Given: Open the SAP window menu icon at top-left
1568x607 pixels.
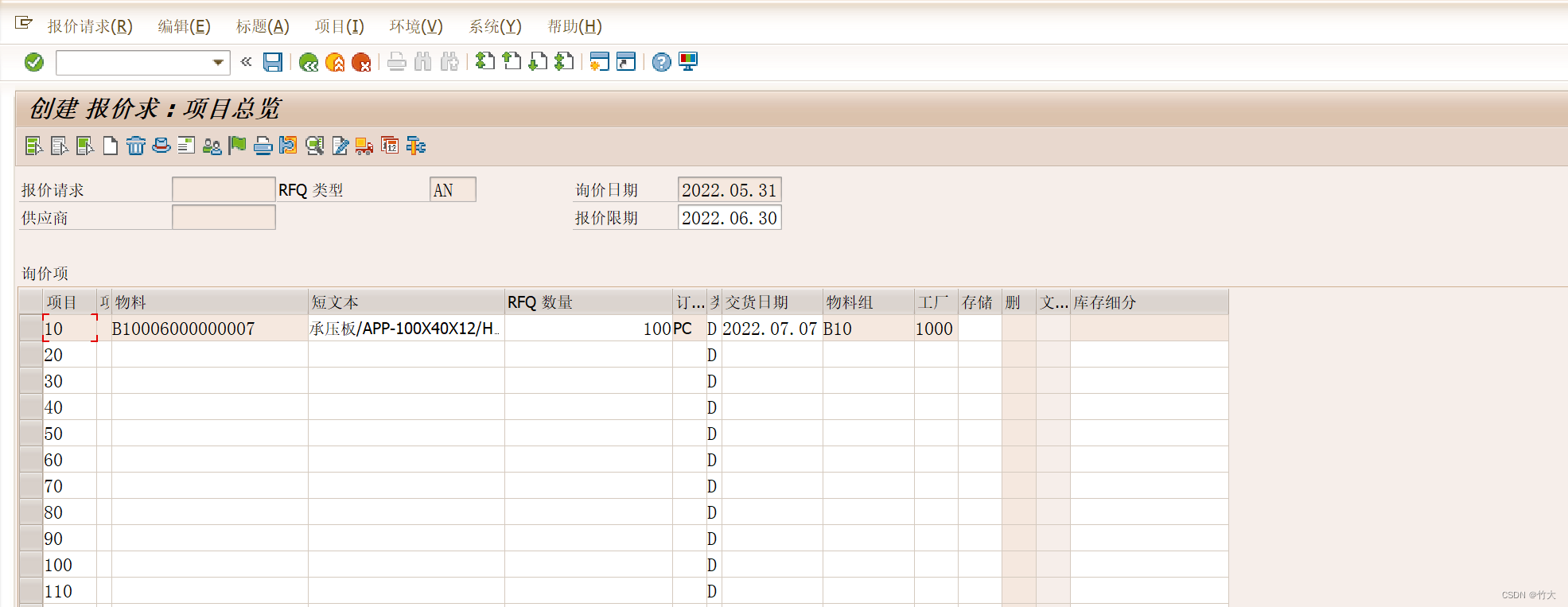Looking at the screenshot, I should (x=24, y=23).
